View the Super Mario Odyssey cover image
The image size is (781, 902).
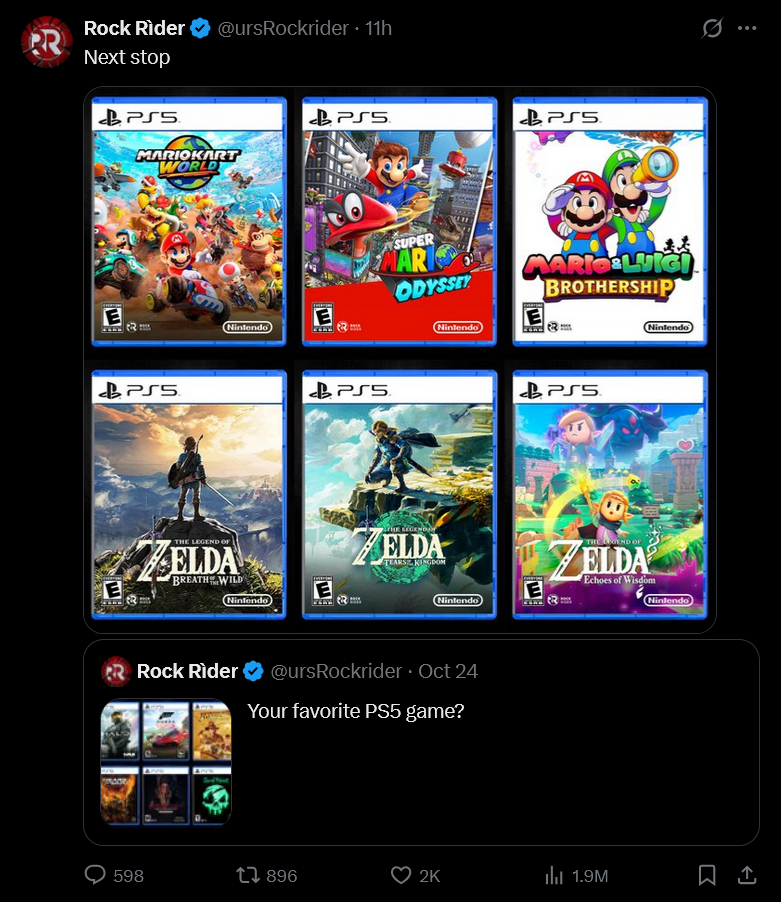[x=399, y=221]
